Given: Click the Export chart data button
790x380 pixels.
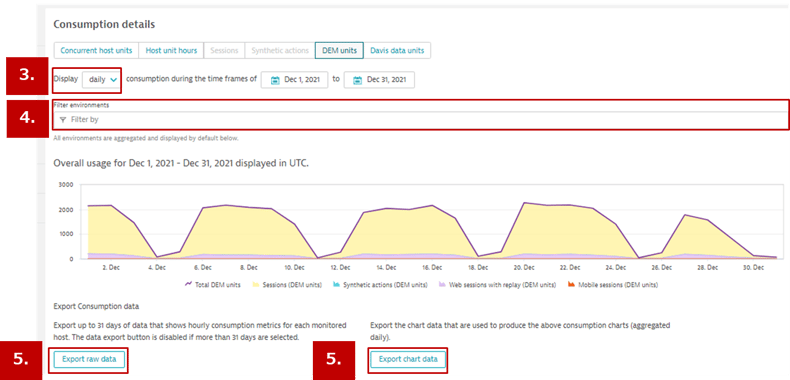Looking at the screenshot, I should tap(408, 359).
